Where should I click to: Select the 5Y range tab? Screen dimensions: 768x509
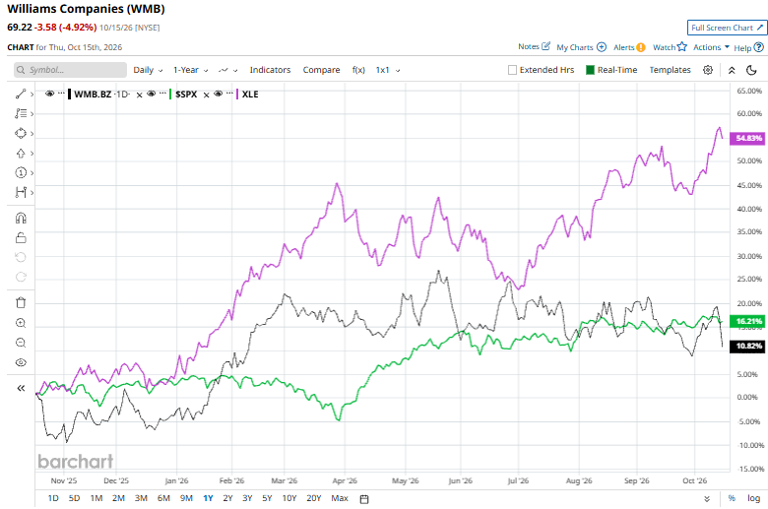[267, 498]
